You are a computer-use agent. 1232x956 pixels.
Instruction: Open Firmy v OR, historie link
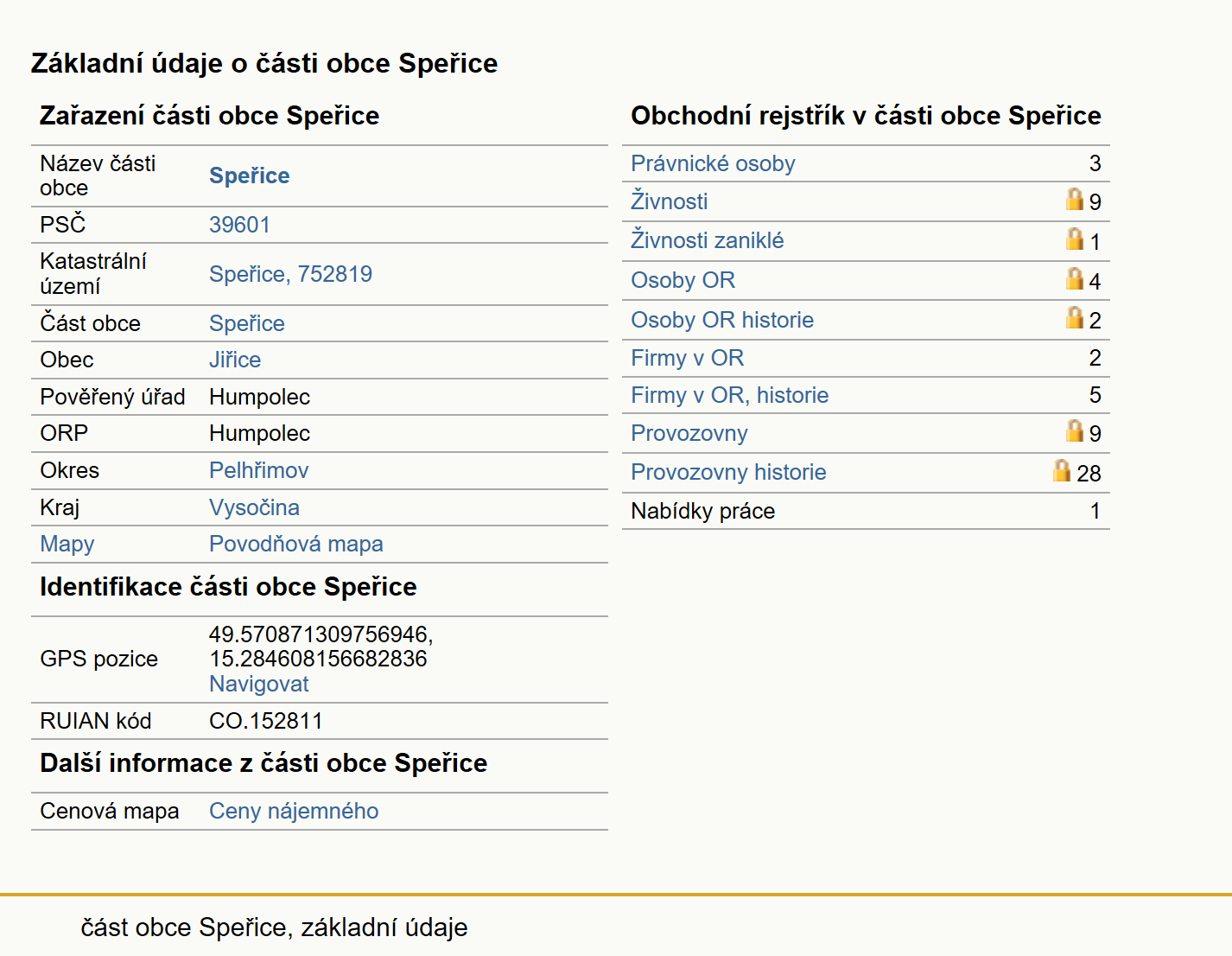click(x=729, y=395)
